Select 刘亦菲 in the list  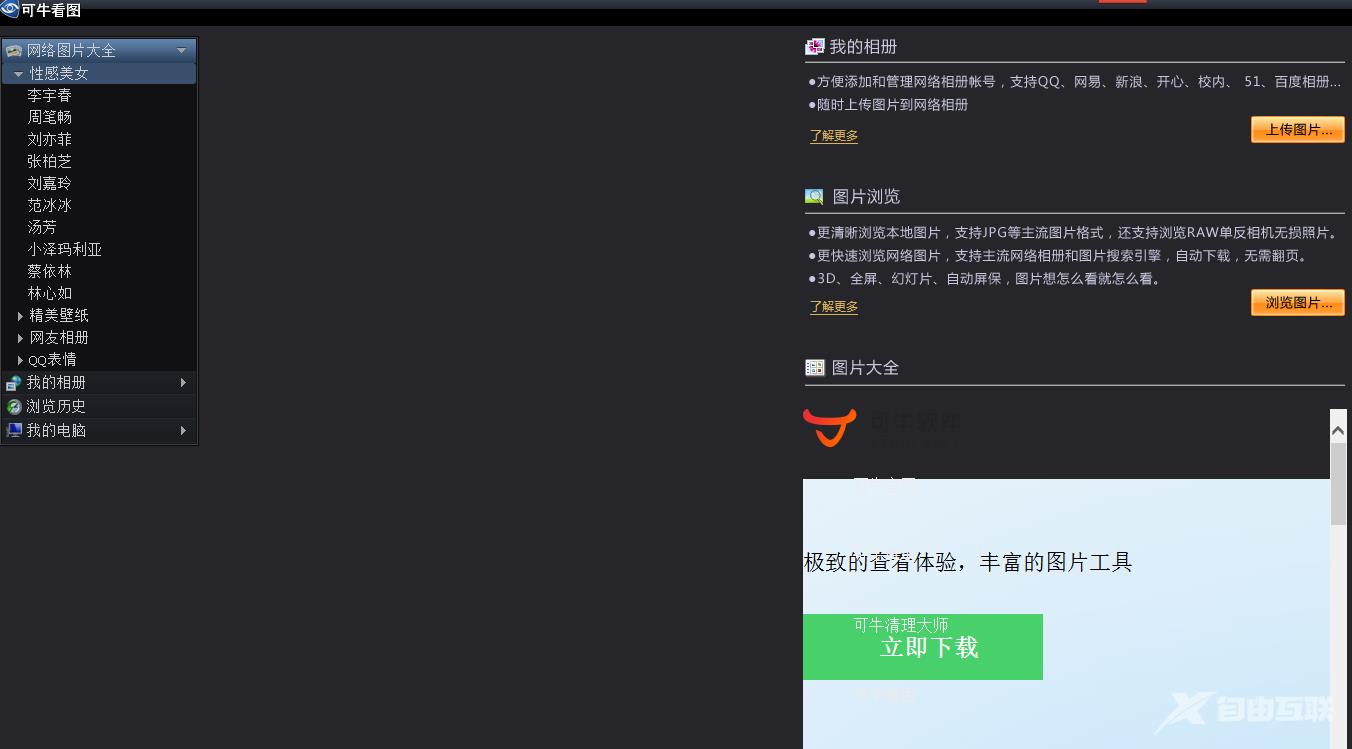(49, 140)
